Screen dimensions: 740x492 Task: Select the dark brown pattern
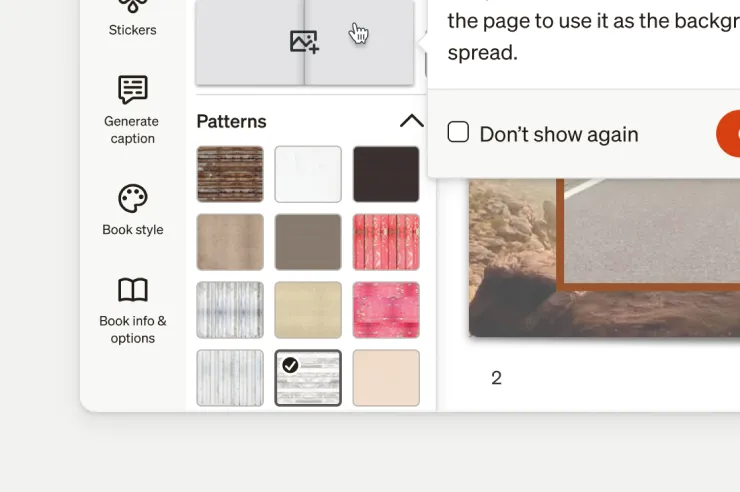coord(386,174)
